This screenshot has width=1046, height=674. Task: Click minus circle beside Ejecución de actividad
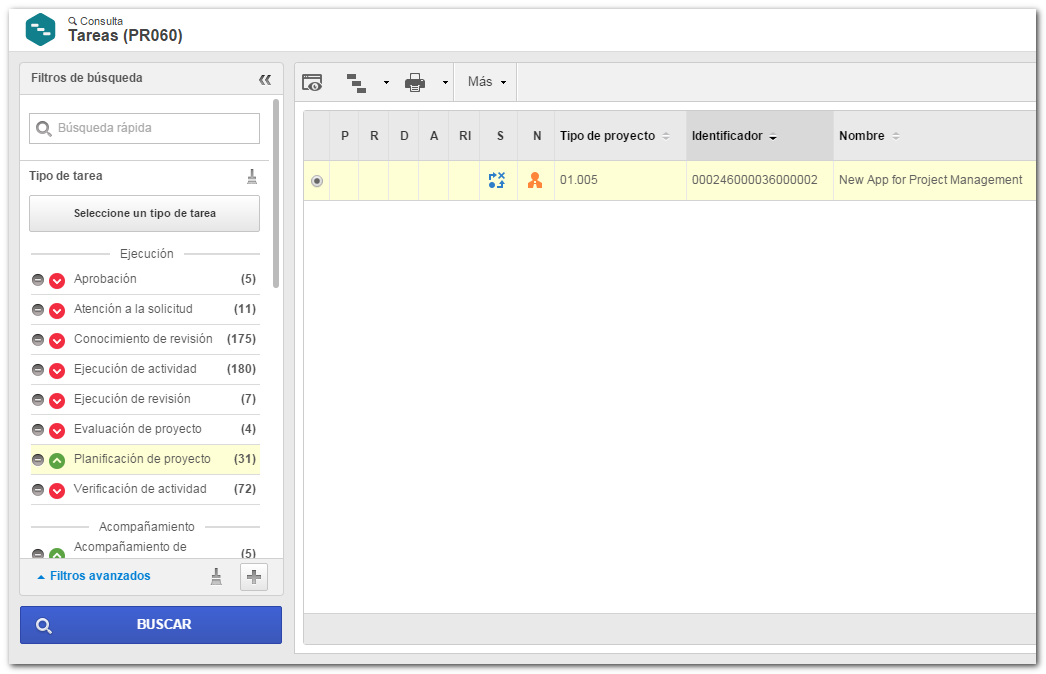(38, 370)
